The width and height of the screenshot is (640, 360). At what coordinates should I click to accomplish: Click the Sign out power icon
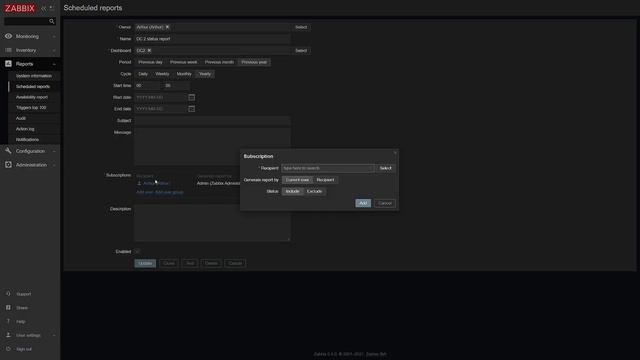8,349
